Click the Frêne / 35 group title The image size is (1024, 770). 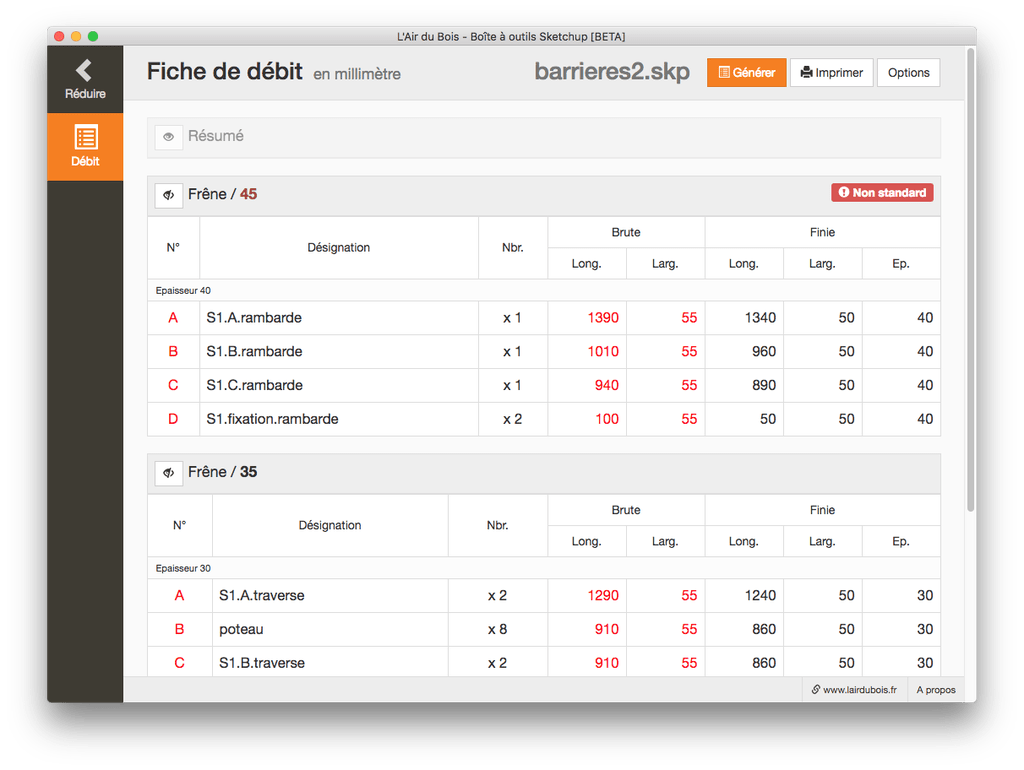pos(222,472)
